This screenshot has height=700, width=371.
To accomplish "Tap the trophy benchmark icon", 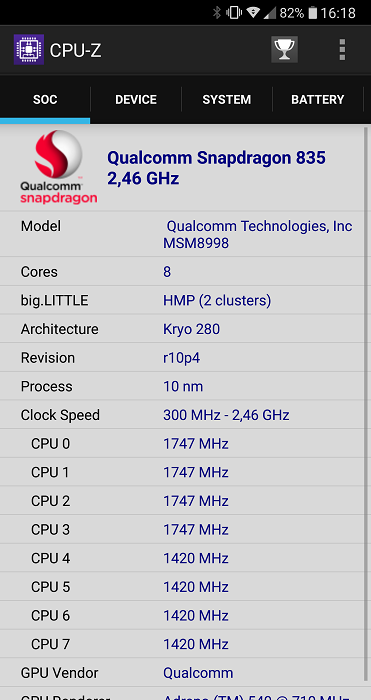I will 284,50.
